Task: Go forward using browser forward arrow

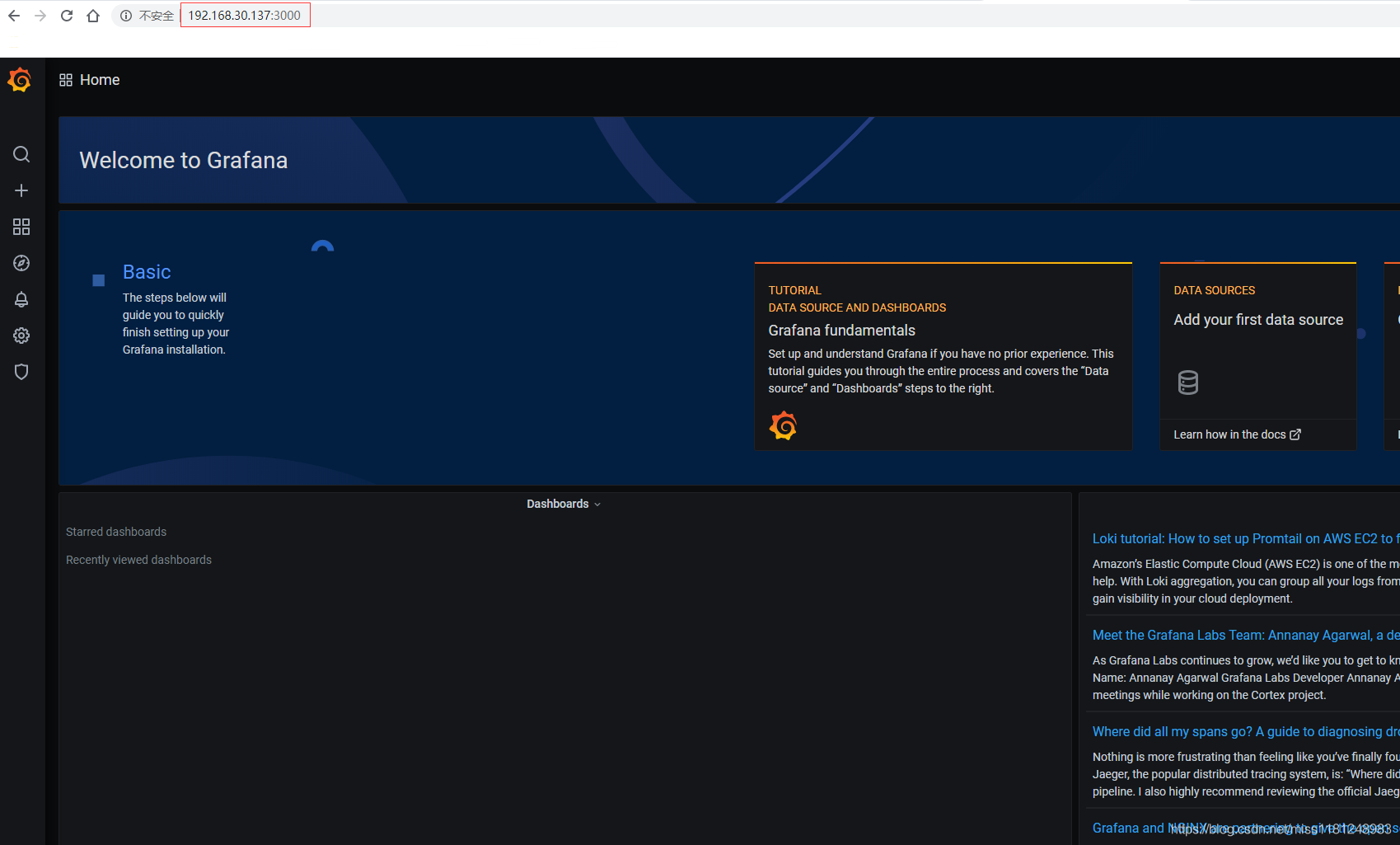Action: point(40,16)
